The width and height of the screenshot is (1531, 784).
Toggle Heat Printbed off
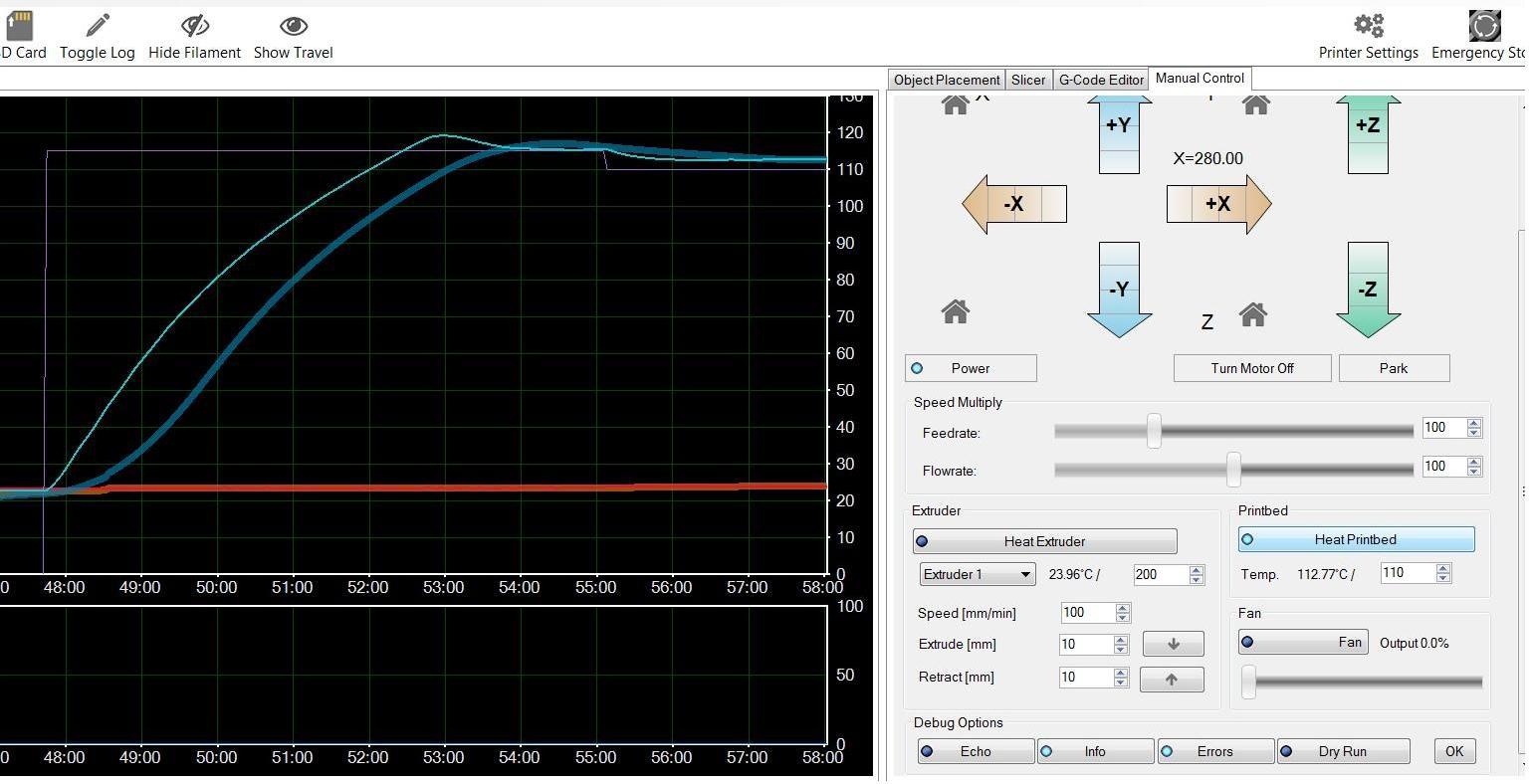click(1356, 539)
